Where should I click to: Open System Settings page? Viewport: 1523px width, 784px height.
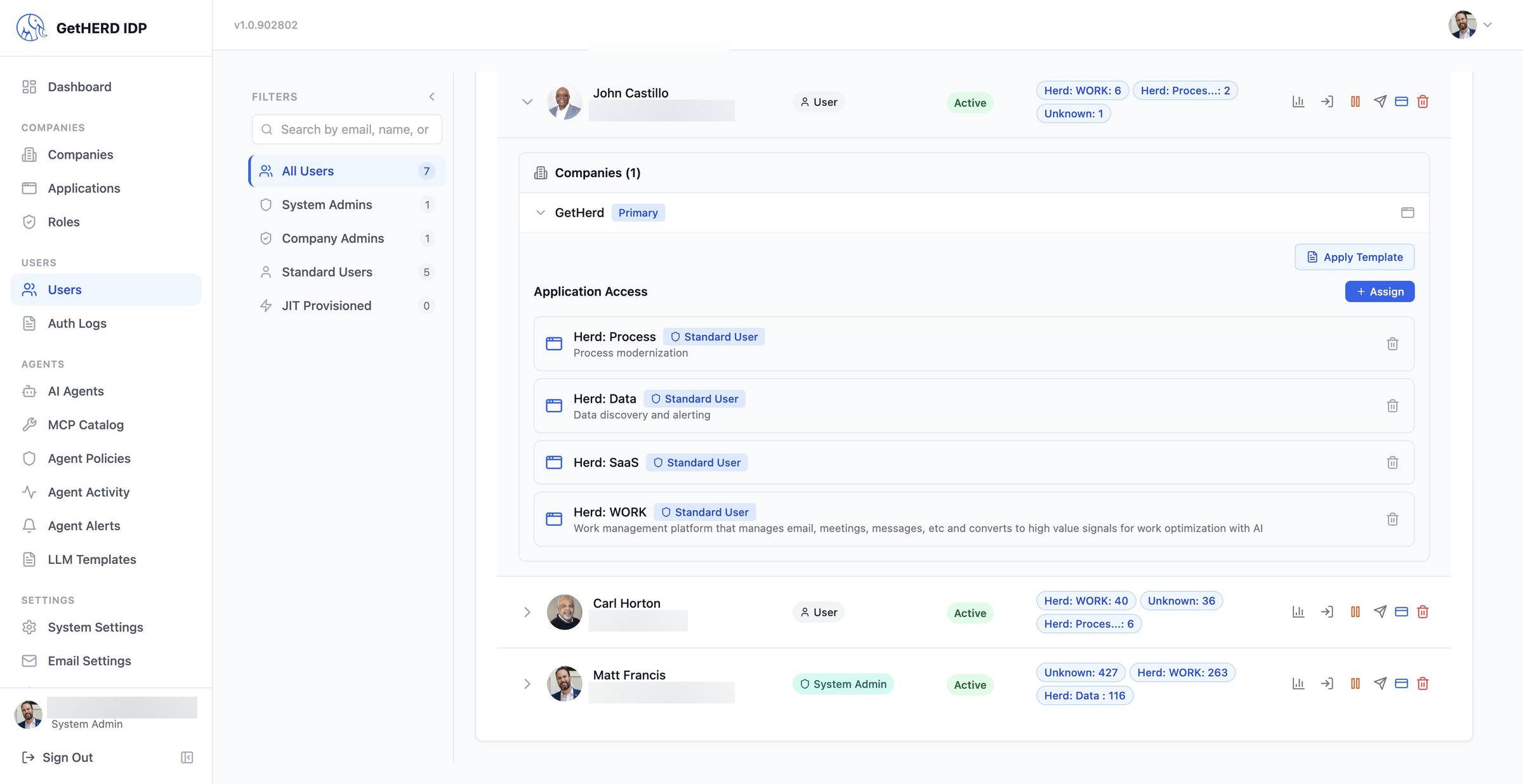coord(106,627)
